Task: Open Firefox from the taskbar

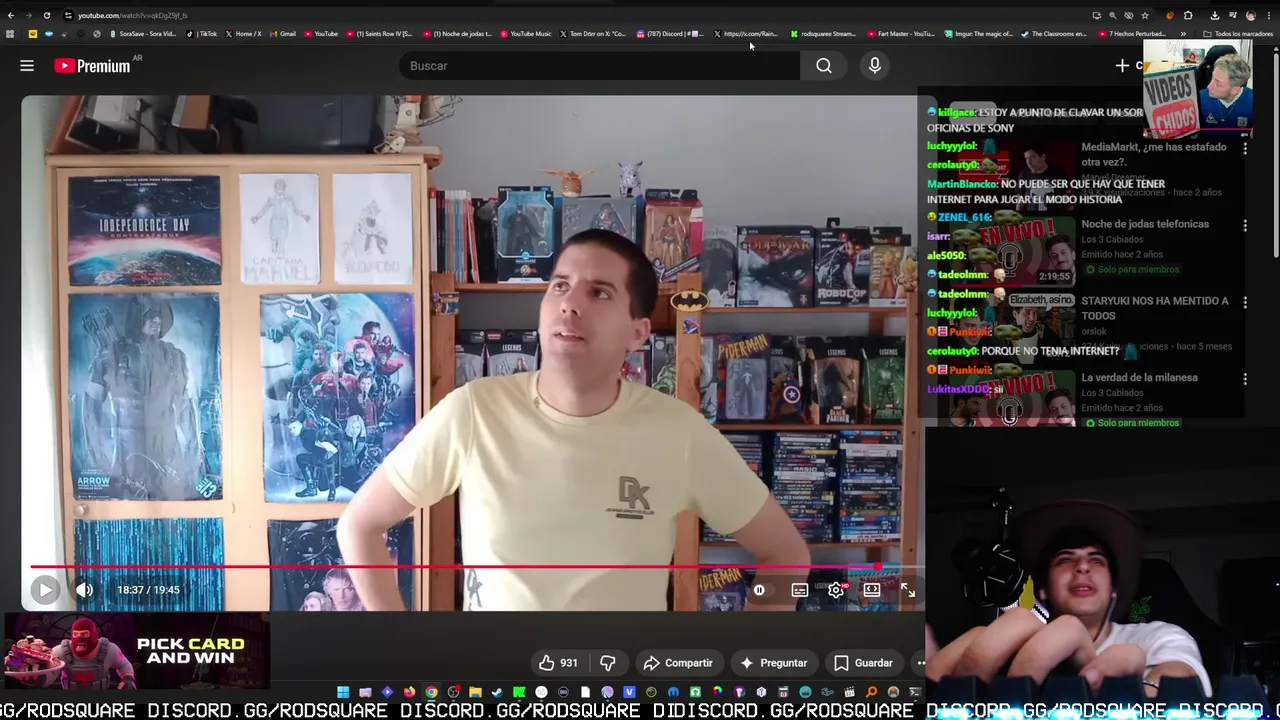Action: pos(409,692)
